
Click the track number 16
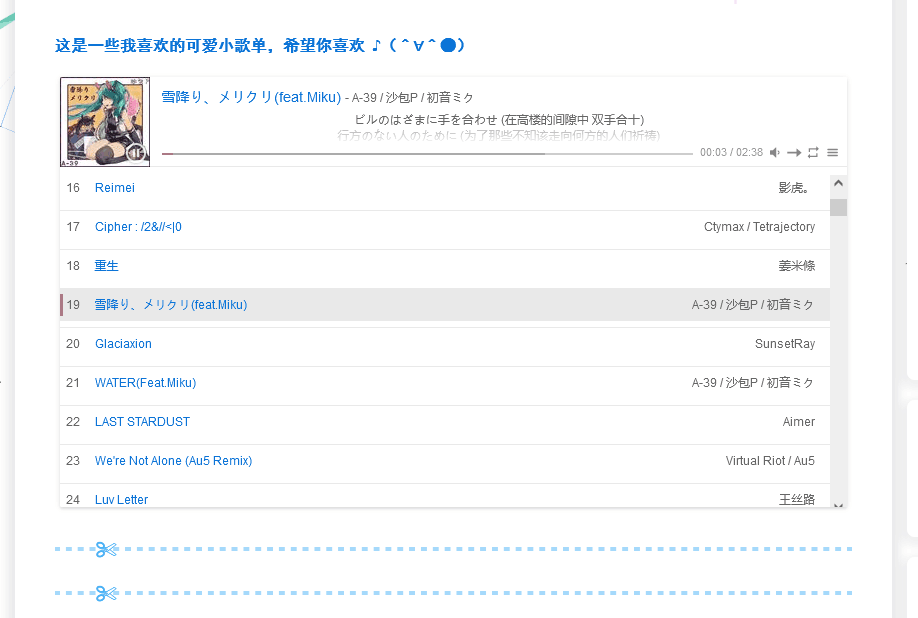(x=73, y=188)
